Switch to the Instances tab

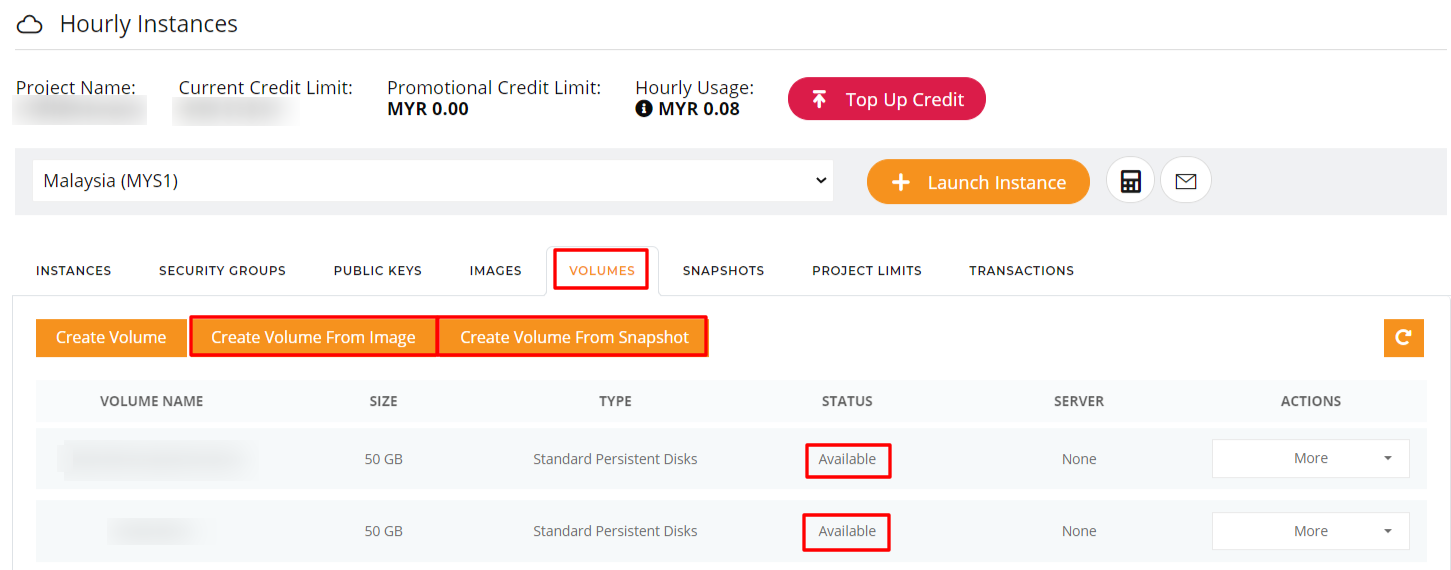click(x=74, y=271)
